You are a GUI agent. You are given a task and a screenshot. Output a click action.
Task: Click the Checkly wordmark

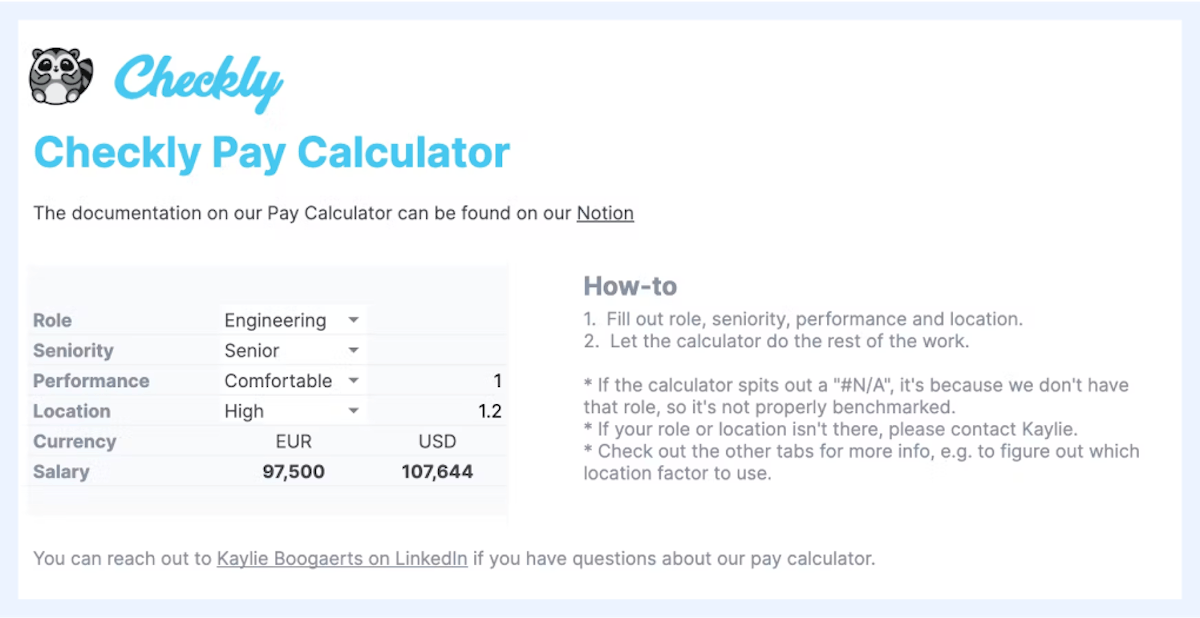tap(197, 80)
